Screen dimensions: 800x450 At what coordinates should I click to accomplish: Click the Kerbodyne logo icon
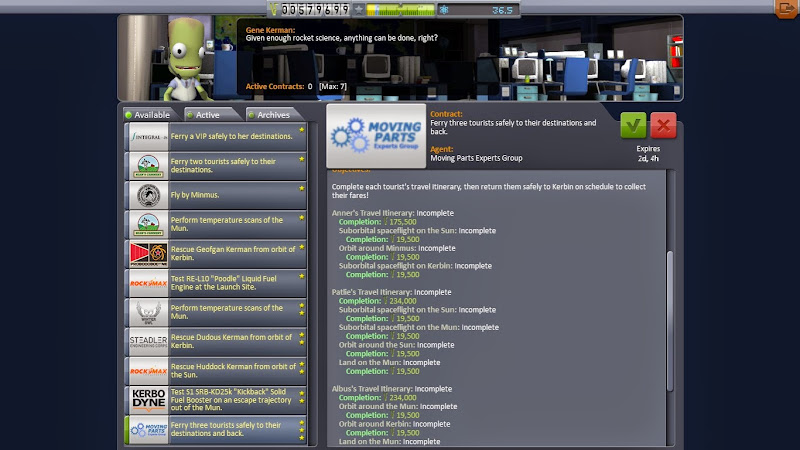148,400
